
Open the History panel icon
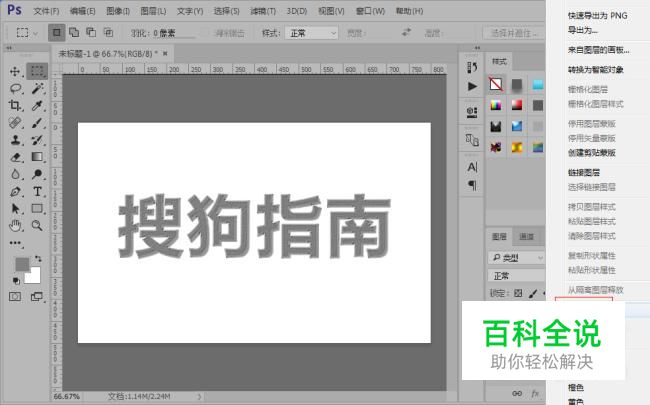[x=472, y=67]
